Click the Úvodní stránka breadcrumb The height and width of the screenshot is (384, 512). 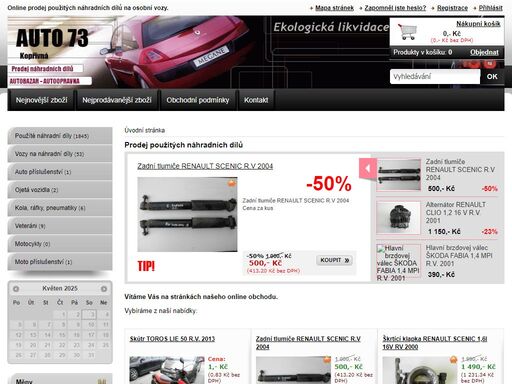(x=145, y=130)
